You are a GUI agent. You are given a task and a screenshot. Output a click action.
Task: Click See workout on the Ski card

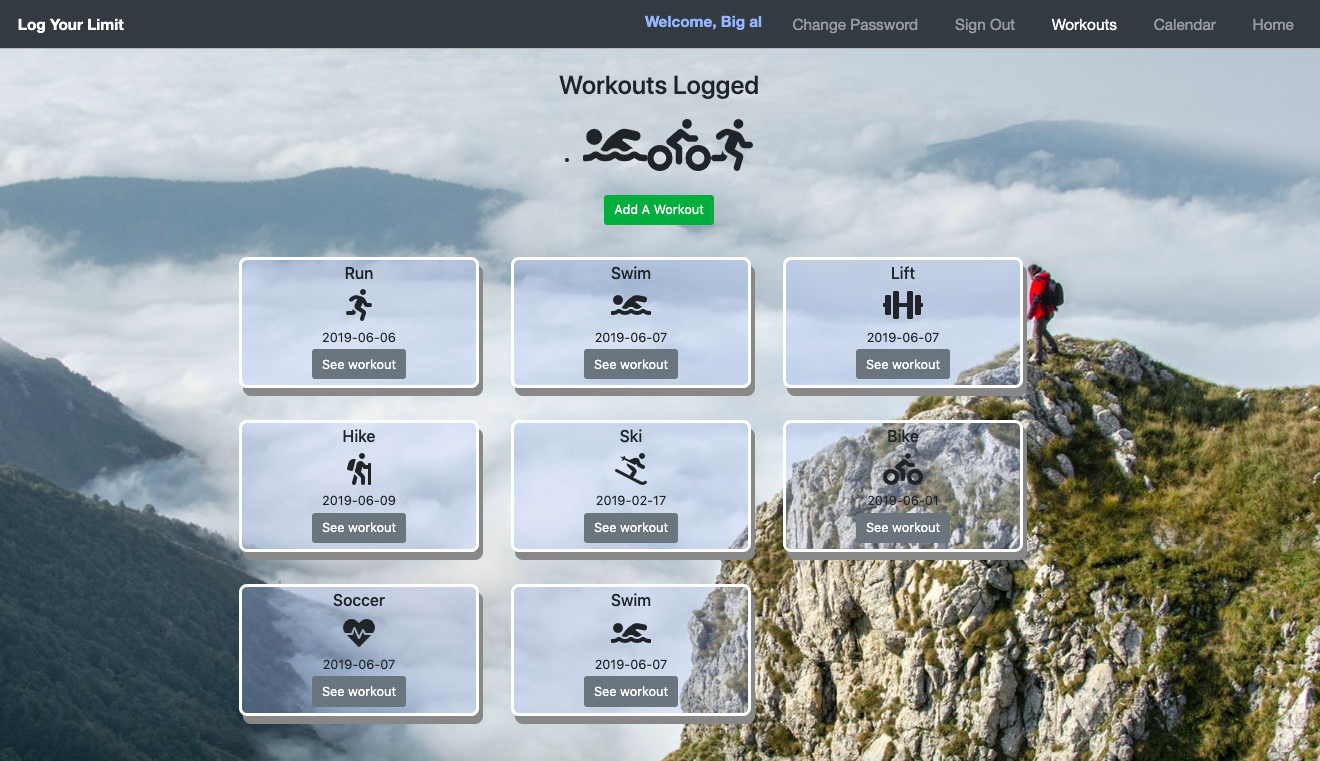(631, 527)
